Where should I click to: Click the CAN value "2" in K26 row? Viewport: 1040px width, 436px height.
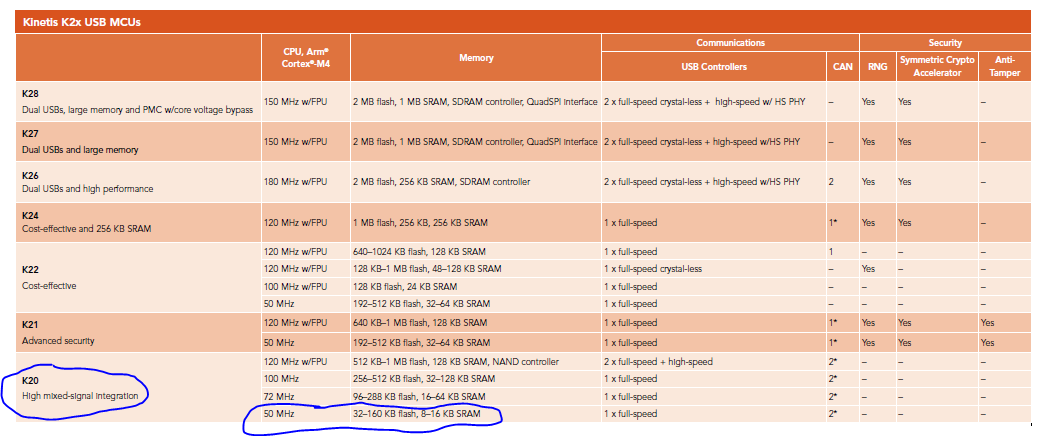coord(831,182)
